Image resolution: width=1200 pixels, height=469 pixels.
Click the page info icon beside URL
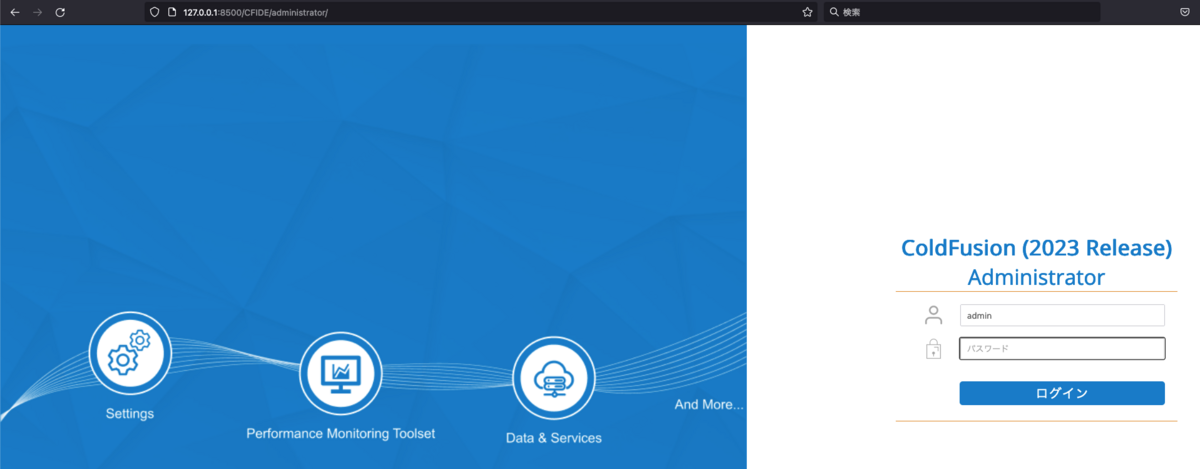point(172,12)
